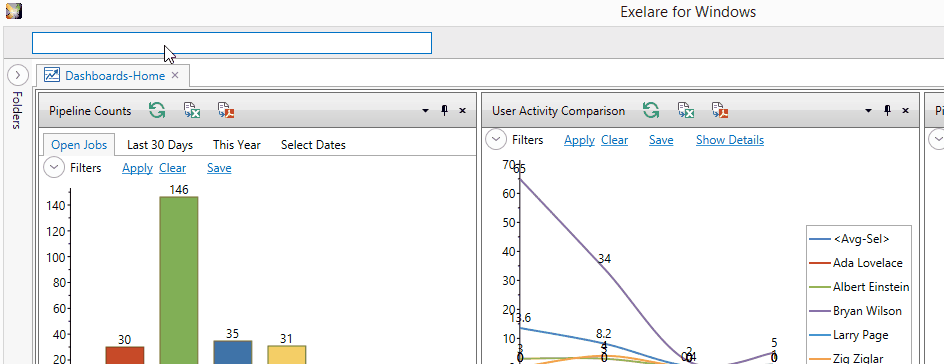Save filters in Pipeline Counts
This screenshot has width=944, height=364.
(219, 168)
